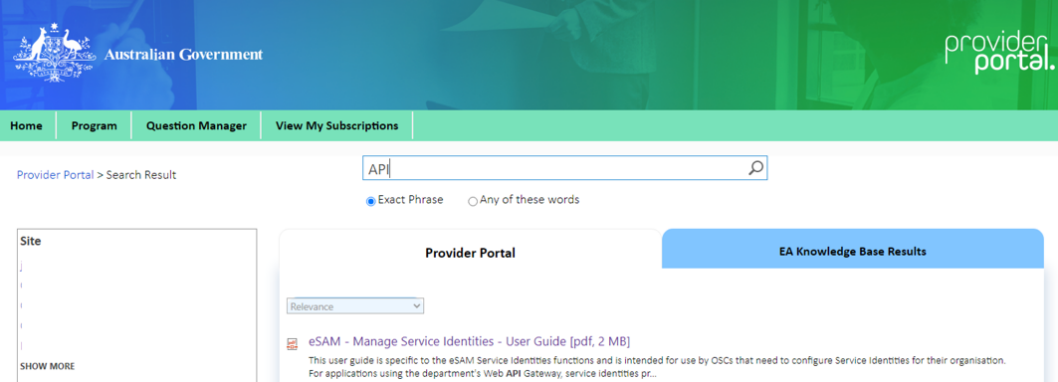Viewport: 1058px width, 382px height.
Task: Open the Relevance sort dropdown
Action: click(x=355, y=306)
